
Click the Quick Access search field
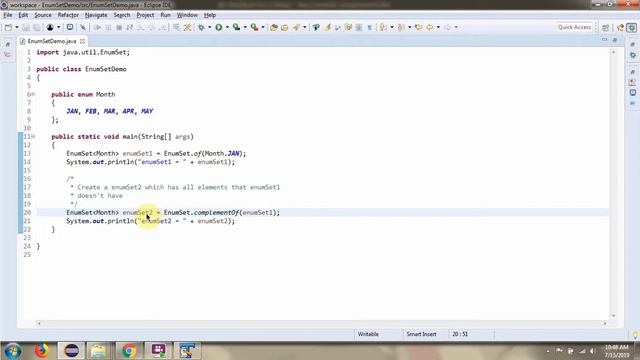point(574,27)
